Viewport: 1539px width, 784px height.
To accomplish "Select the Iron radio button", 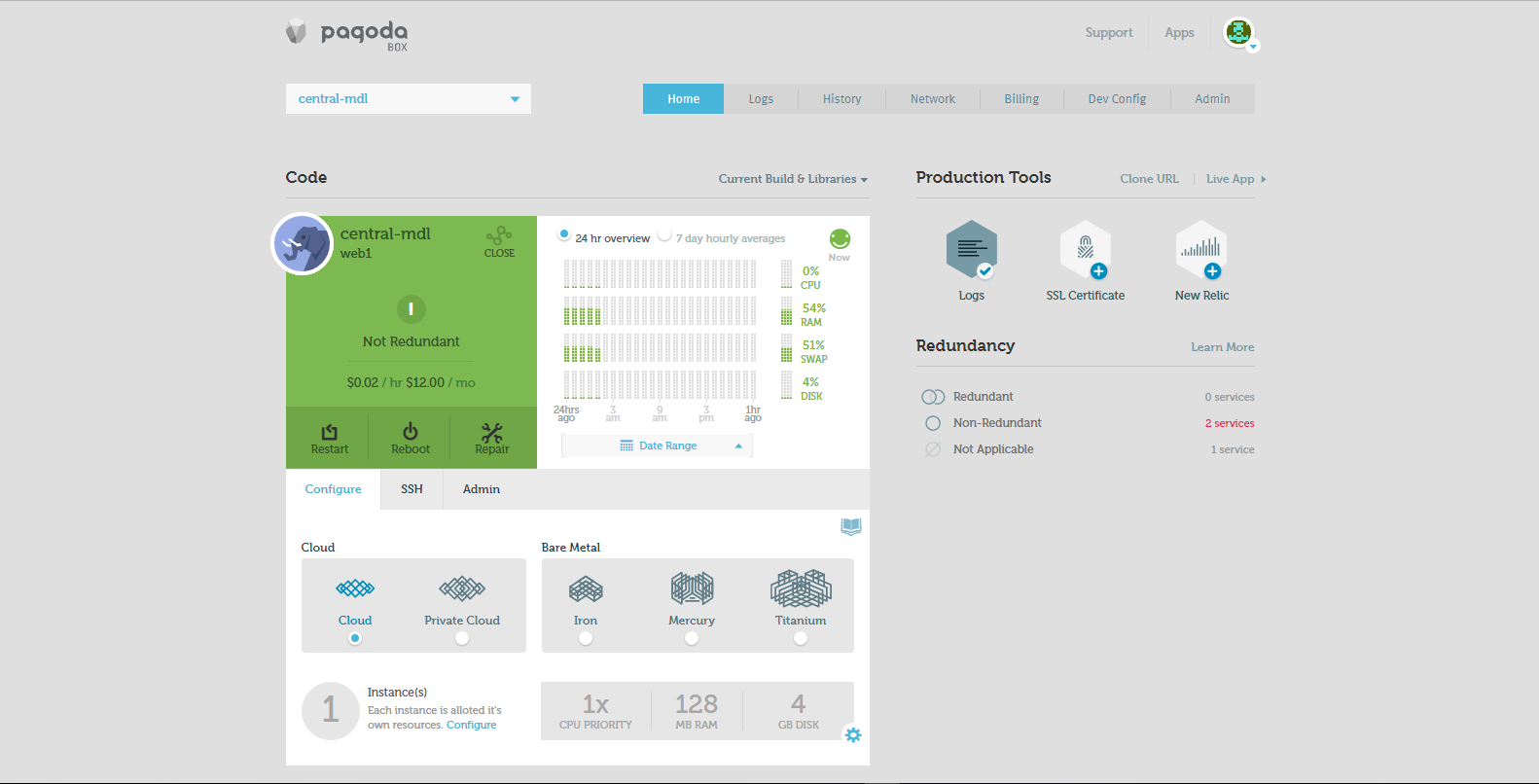I will (586, 638).
